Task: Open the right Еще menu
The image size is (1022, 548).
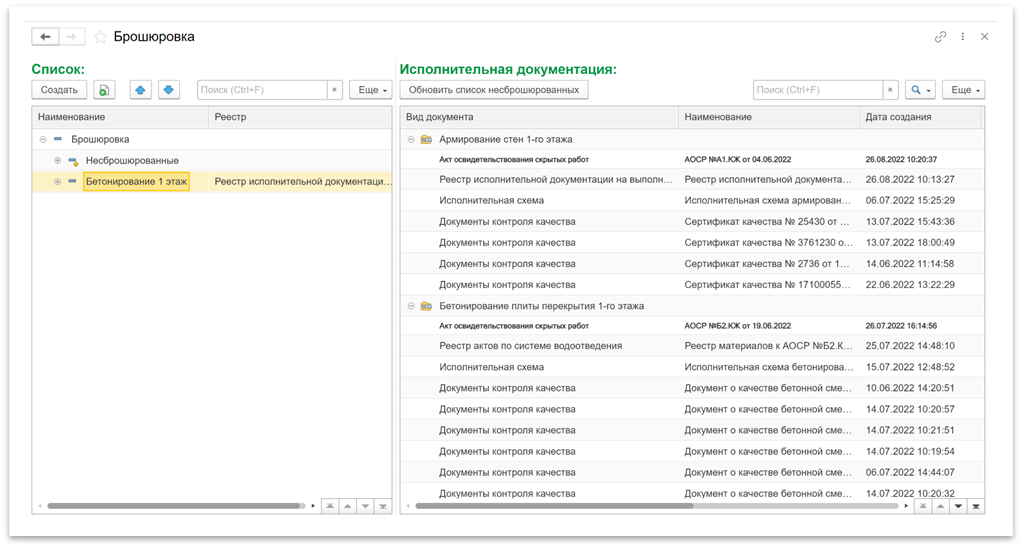Action: [x=963, y=90]
